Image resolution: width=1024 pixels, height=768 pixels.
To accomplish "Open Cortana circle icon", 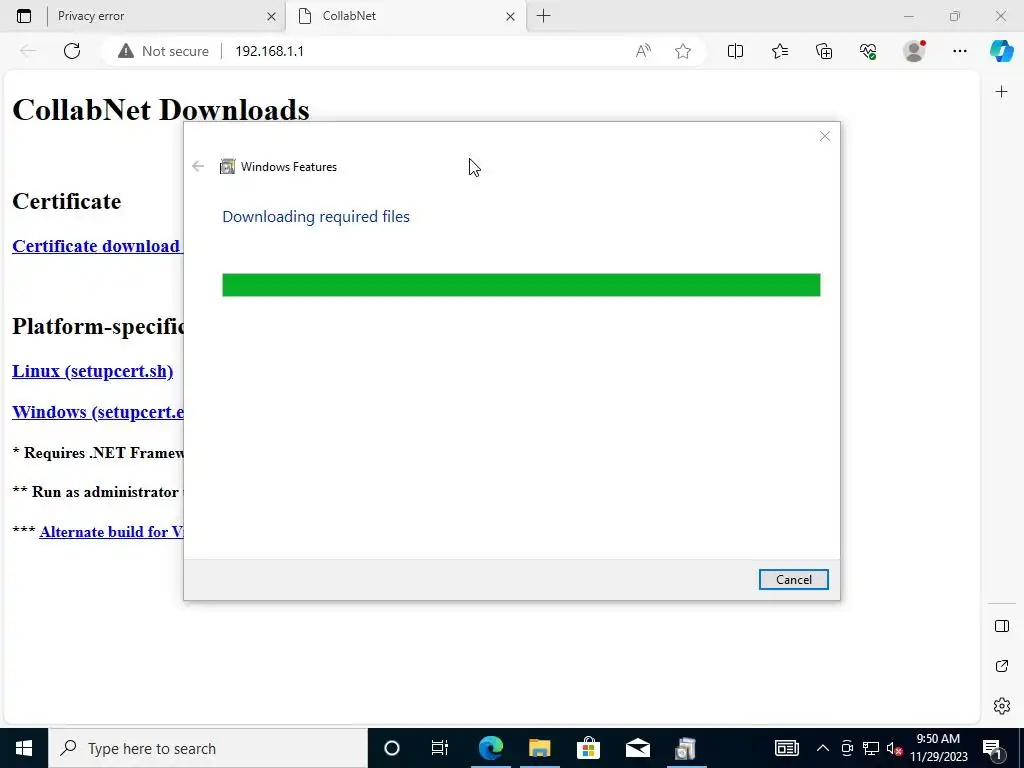I will click(392, 748).
